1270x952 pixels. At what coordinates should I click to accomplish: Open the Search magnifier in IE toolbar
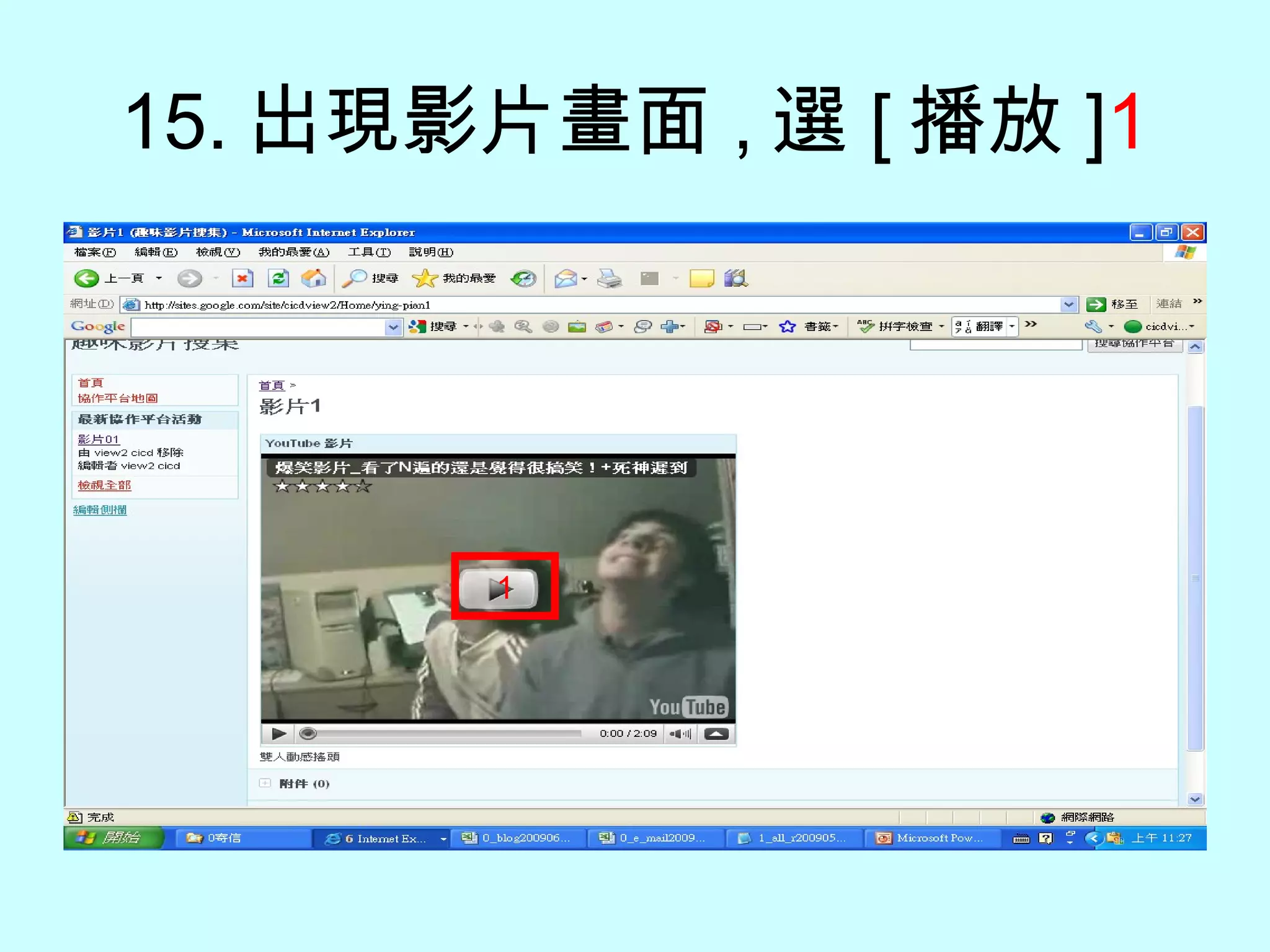click(370, 279)
